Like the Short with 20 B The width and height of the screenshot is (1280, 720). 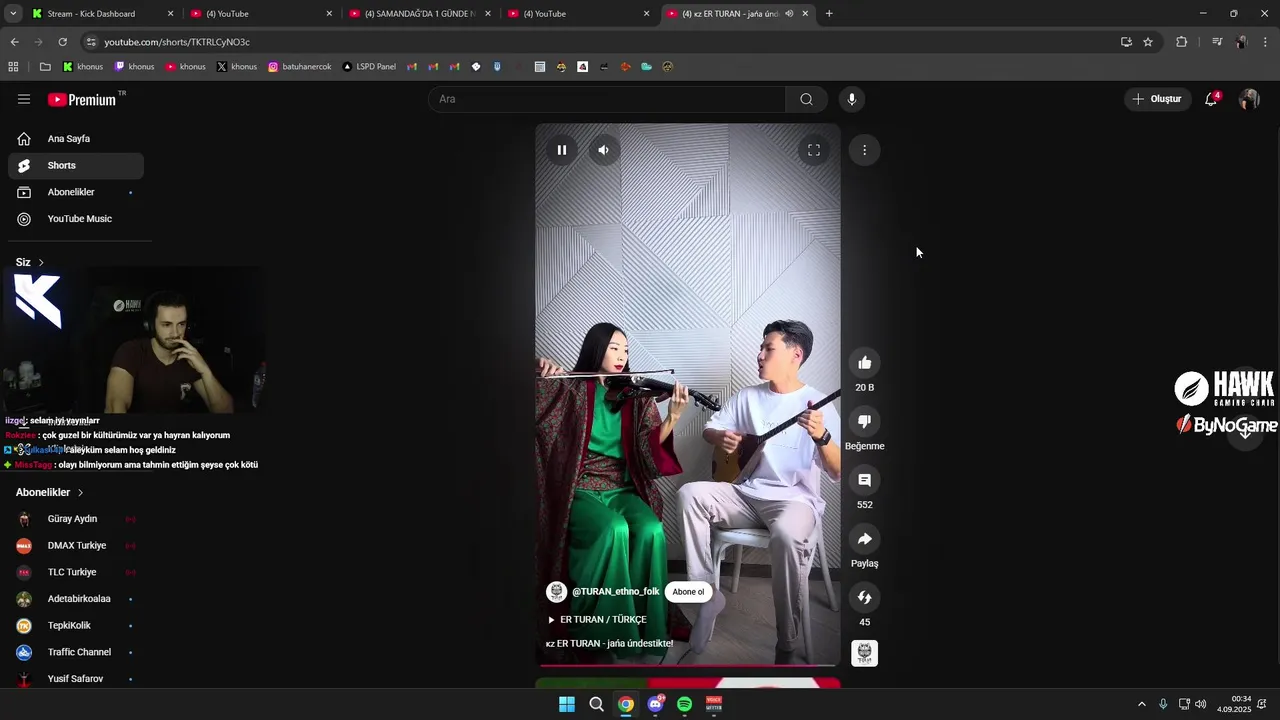pyautogui.click(x=865, y=363)
